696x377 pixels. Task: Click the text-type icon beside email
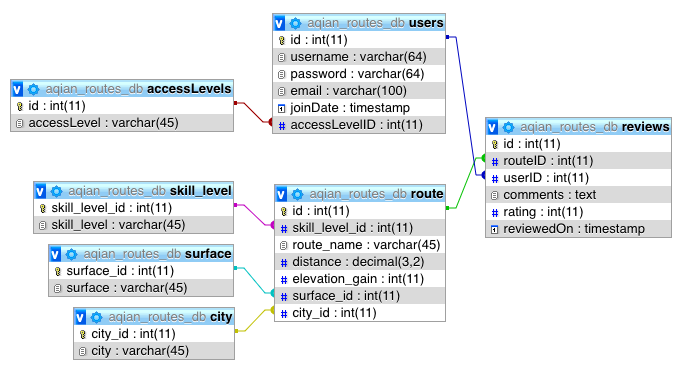(x=281, y=91)
